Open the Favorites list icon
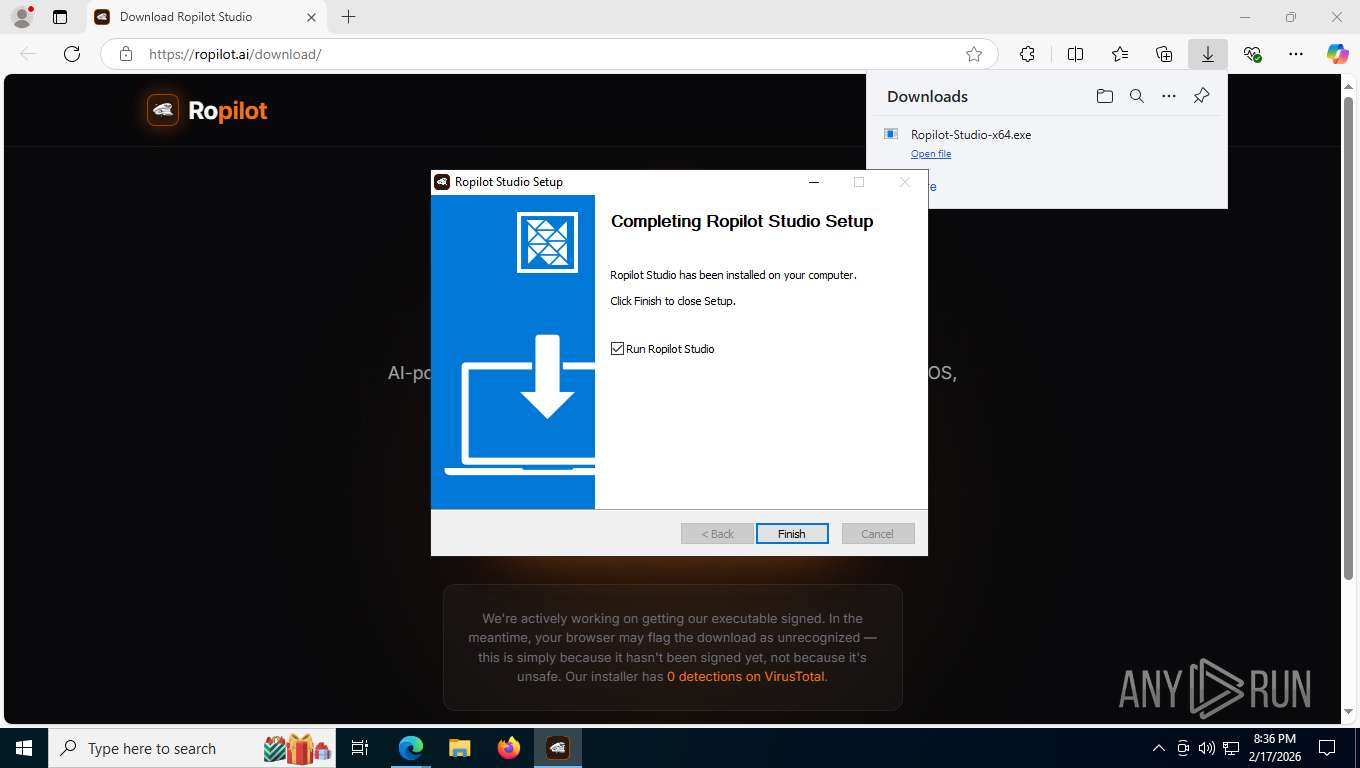The width and height of the screenshot is (1360, 768). (1120, 54)
